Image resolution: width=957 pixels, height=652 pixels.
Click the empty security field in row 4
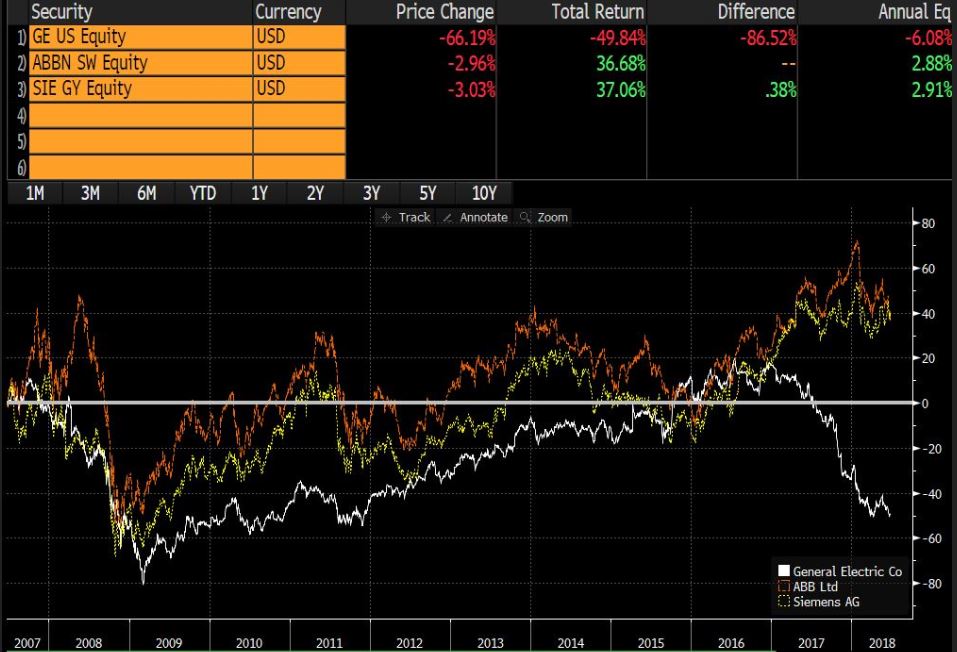140,115
